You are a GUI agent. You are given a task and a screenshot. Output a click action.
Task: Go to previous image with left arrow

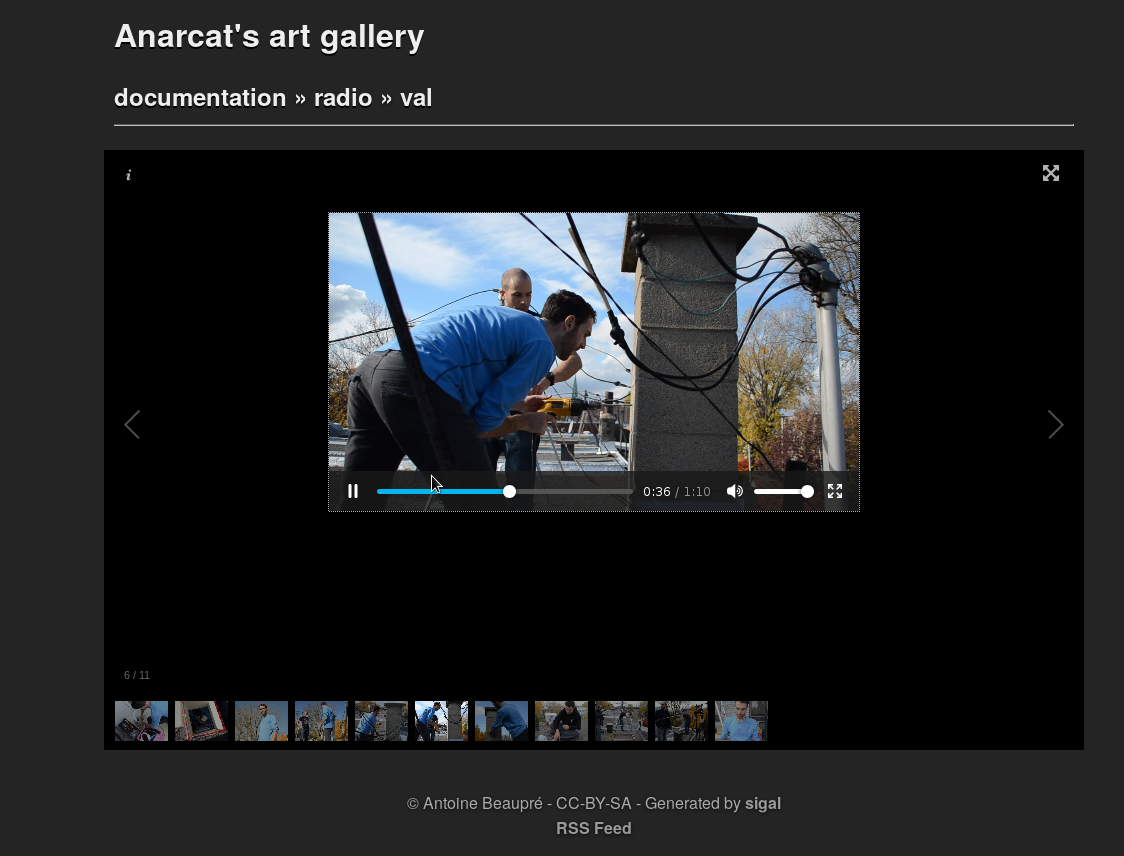click(132, 425)
